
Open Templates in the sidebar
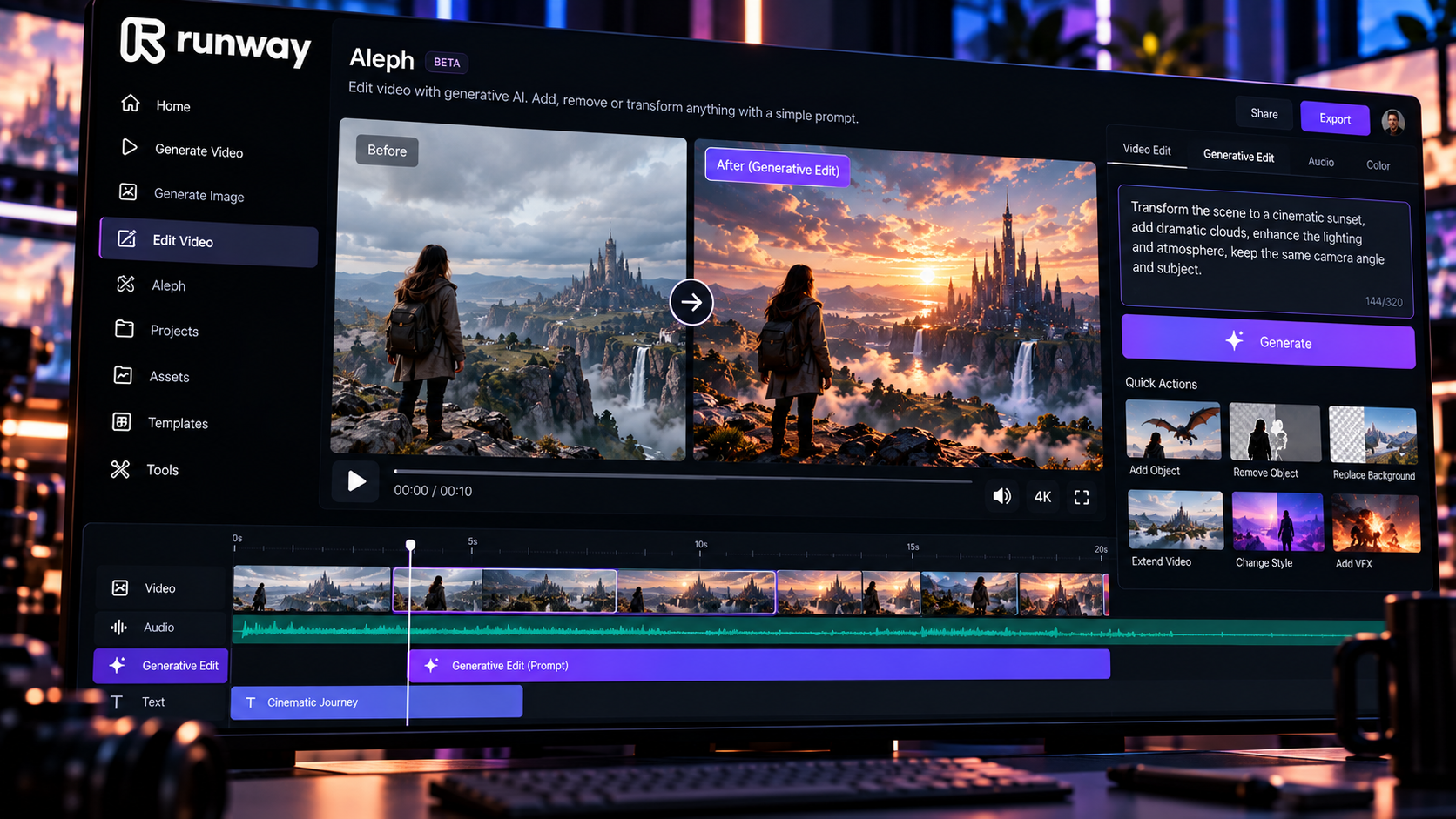pos(160,422)
